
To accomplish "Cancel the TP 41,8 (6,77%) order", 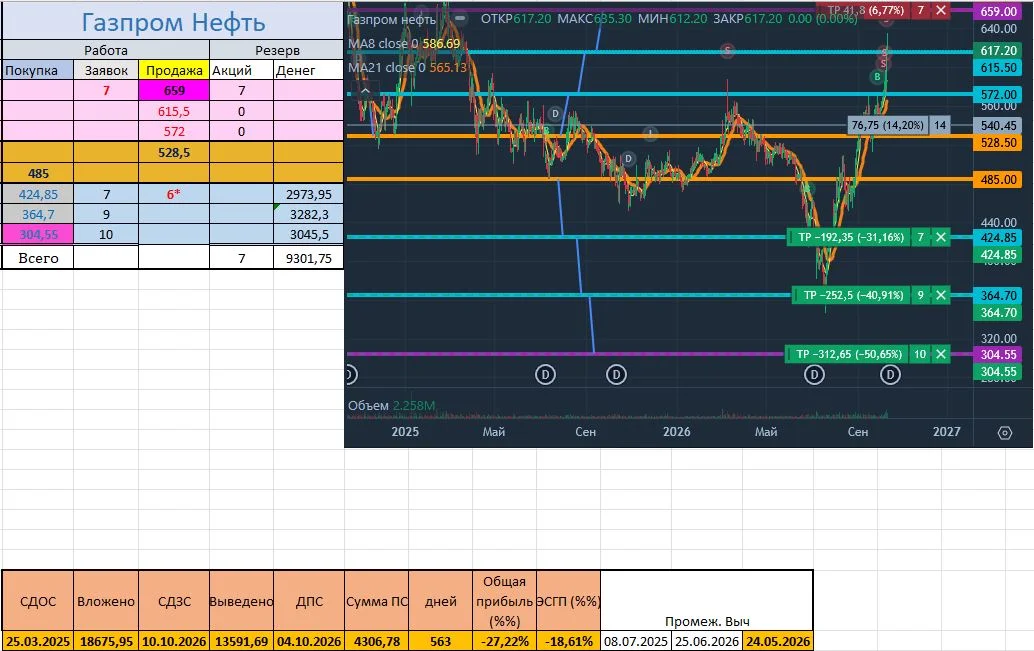I will coord(941,10).
